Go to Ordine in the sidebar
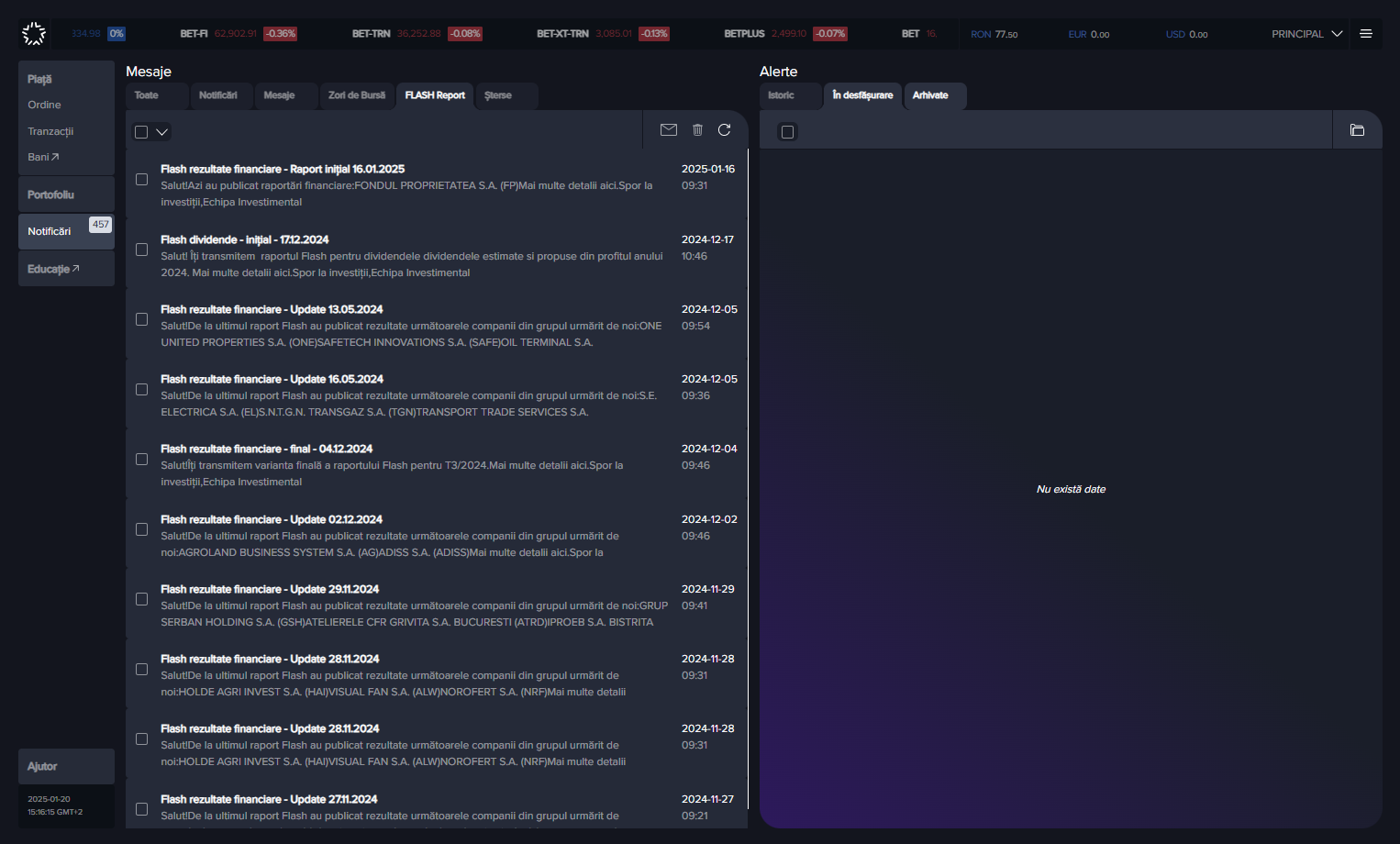 coord(44,105)
